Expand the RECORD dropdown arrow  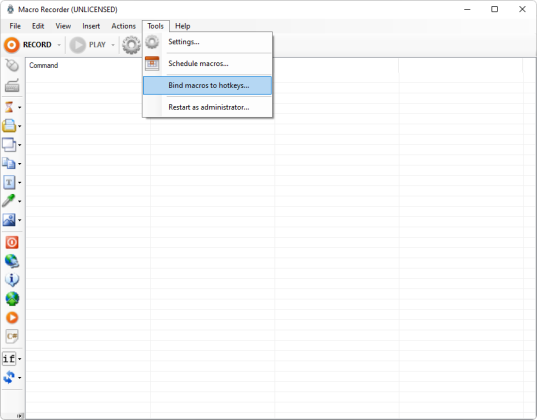click(59, 45)
